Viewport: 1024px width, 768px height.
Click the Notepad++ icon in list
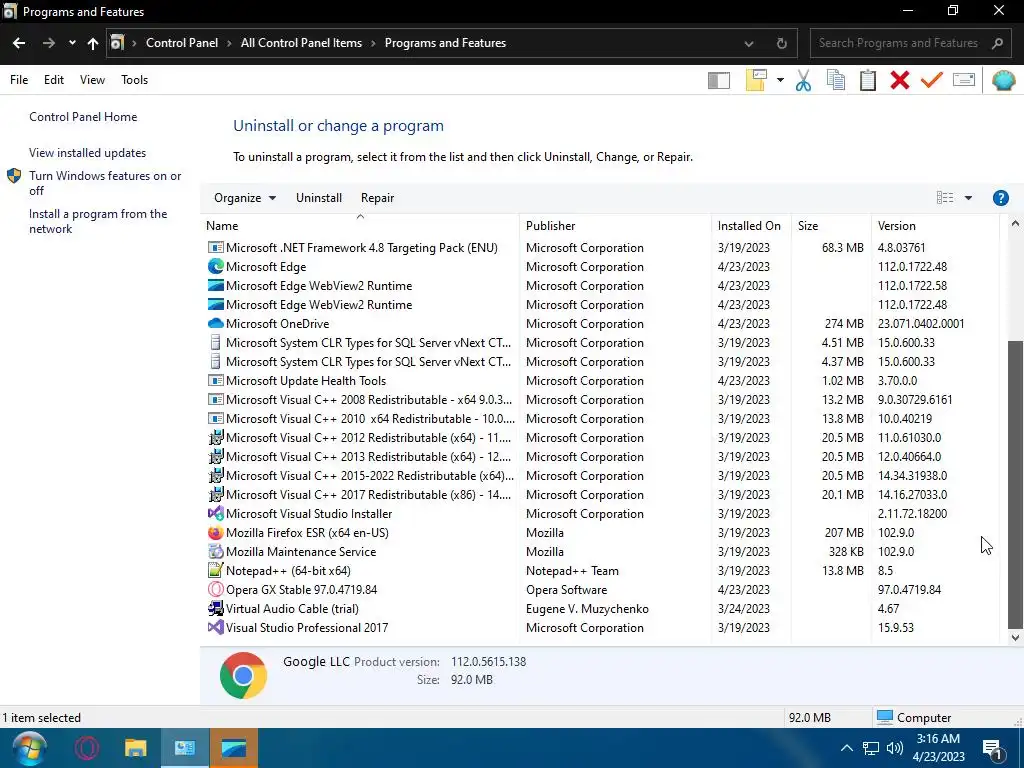point(216,570)
